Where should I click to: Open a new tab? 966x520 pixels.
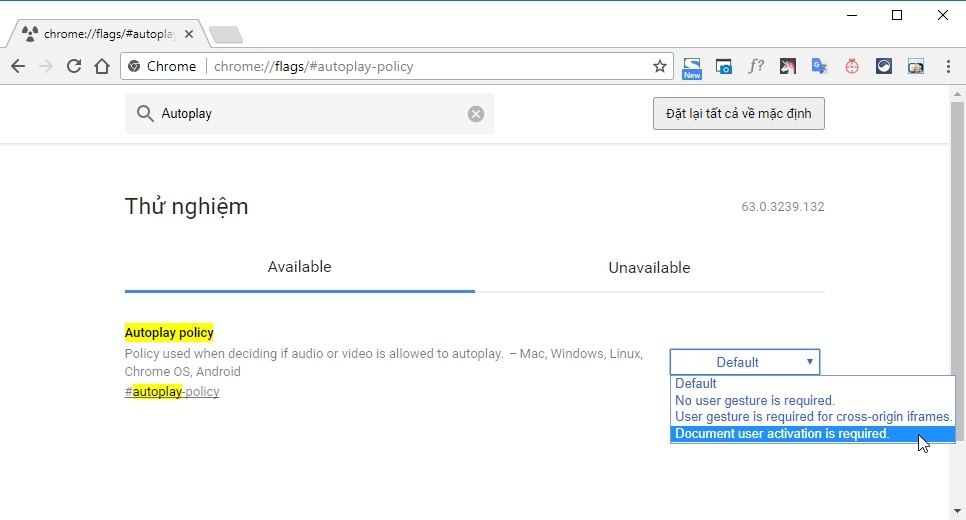[225, 35]
